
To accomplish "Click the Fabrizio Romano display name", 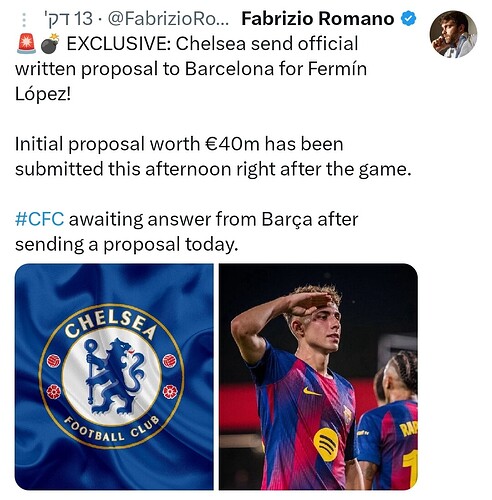I will tap(318, 18).
